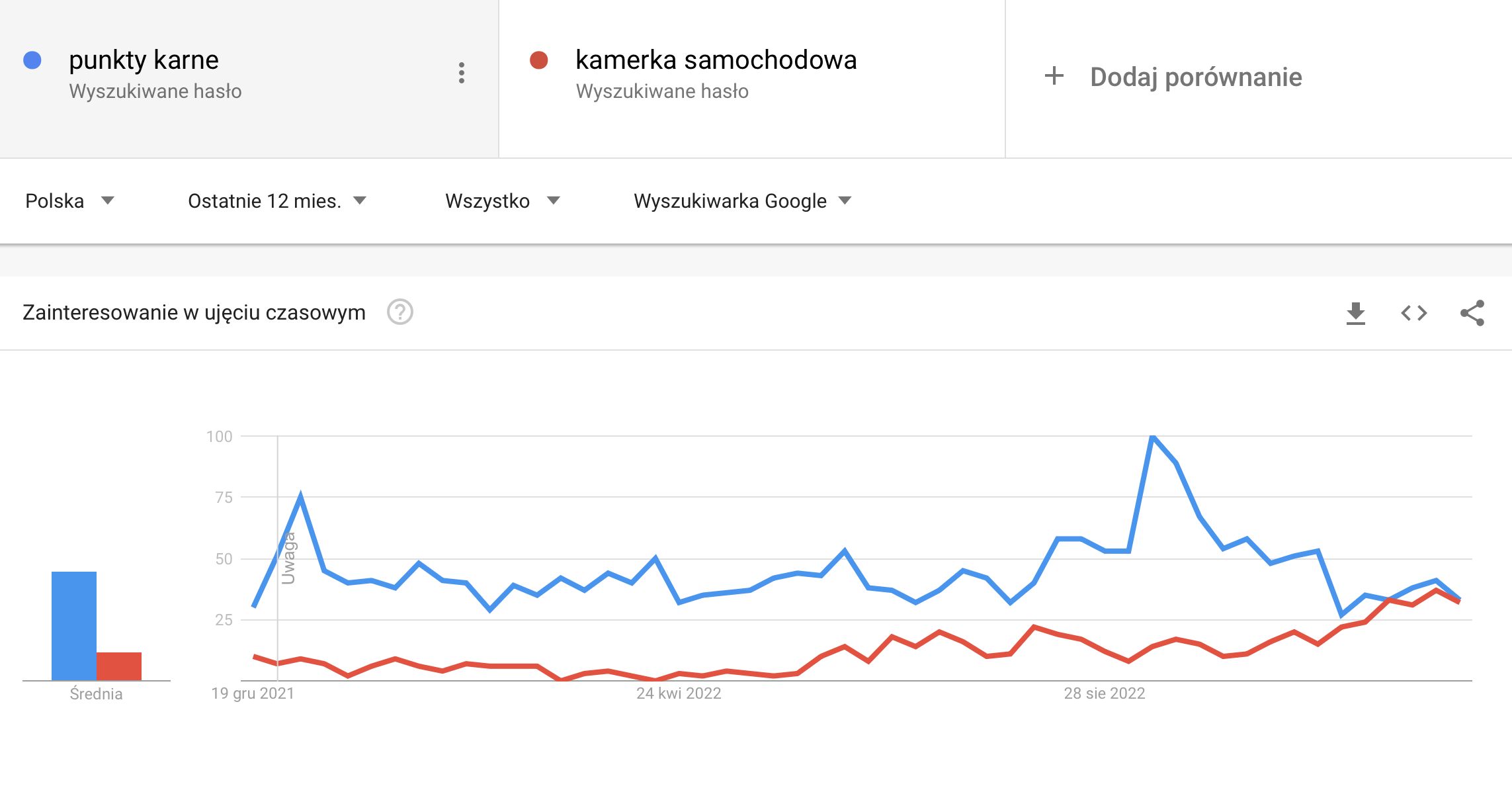This screenshot has height=794, width=1512.
Task: Toggle visibility of the kamerka samochodowa series
Action: click(539, 61)
